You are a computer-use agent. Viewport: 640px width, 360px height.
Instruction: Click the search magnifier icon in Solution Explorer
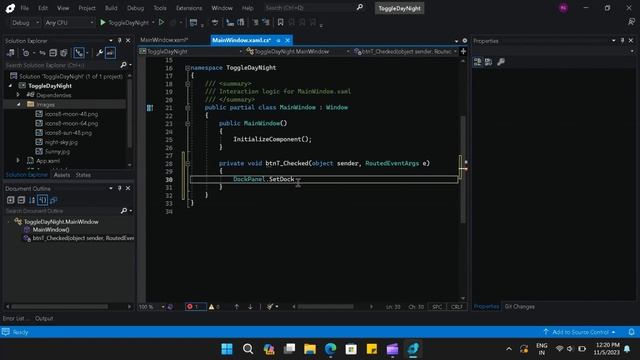(x=124, y=65)
